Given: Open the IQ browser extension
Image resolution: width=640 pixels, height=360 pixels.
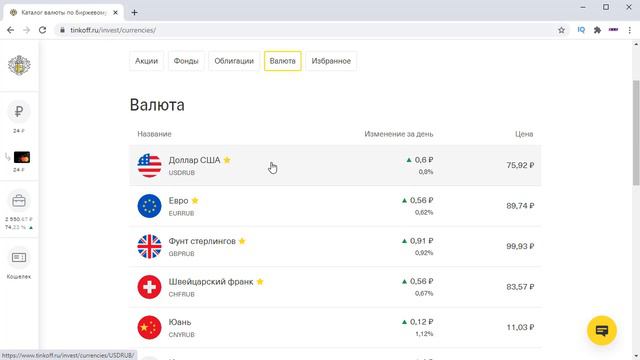Looking at the screenshot, I should tap(581, 30).
